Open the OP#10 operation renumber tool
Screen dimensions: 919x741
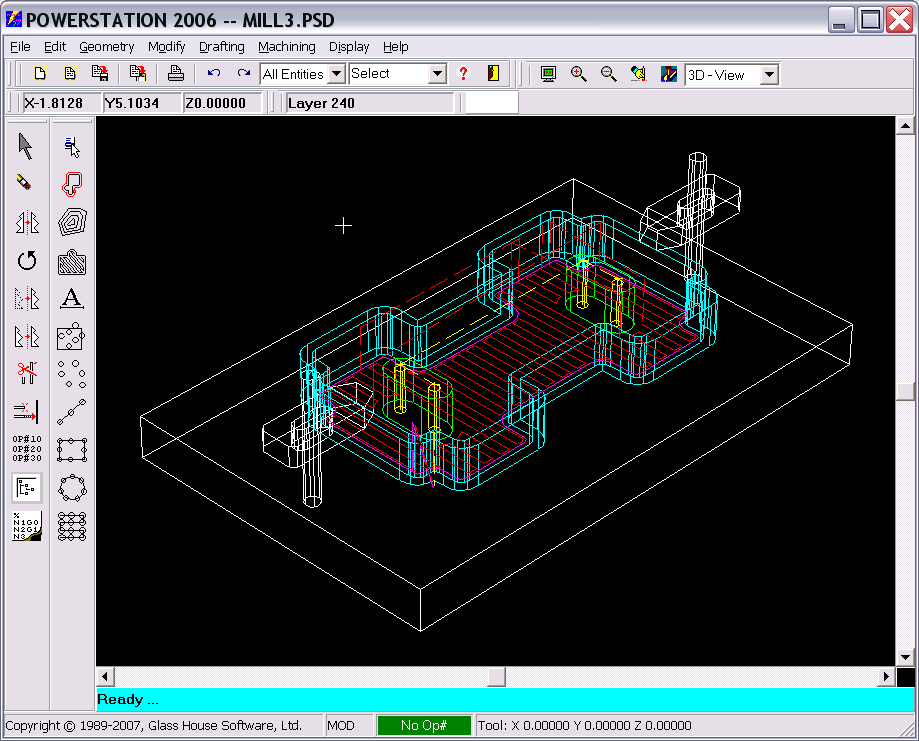pos(27,448)
